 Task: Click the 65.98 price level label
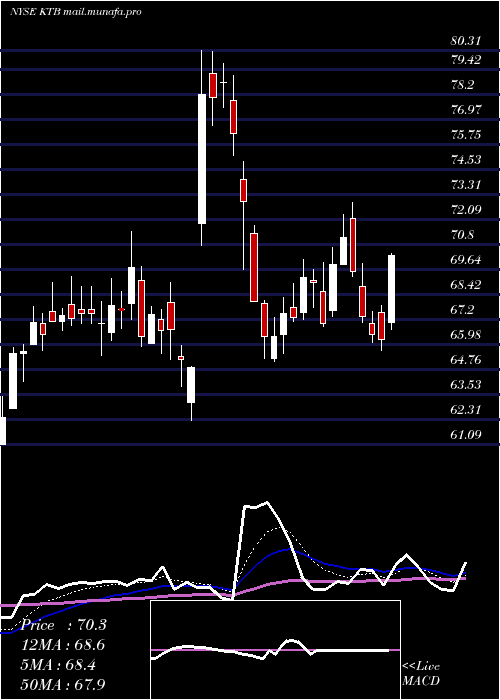tap(466, 335)
